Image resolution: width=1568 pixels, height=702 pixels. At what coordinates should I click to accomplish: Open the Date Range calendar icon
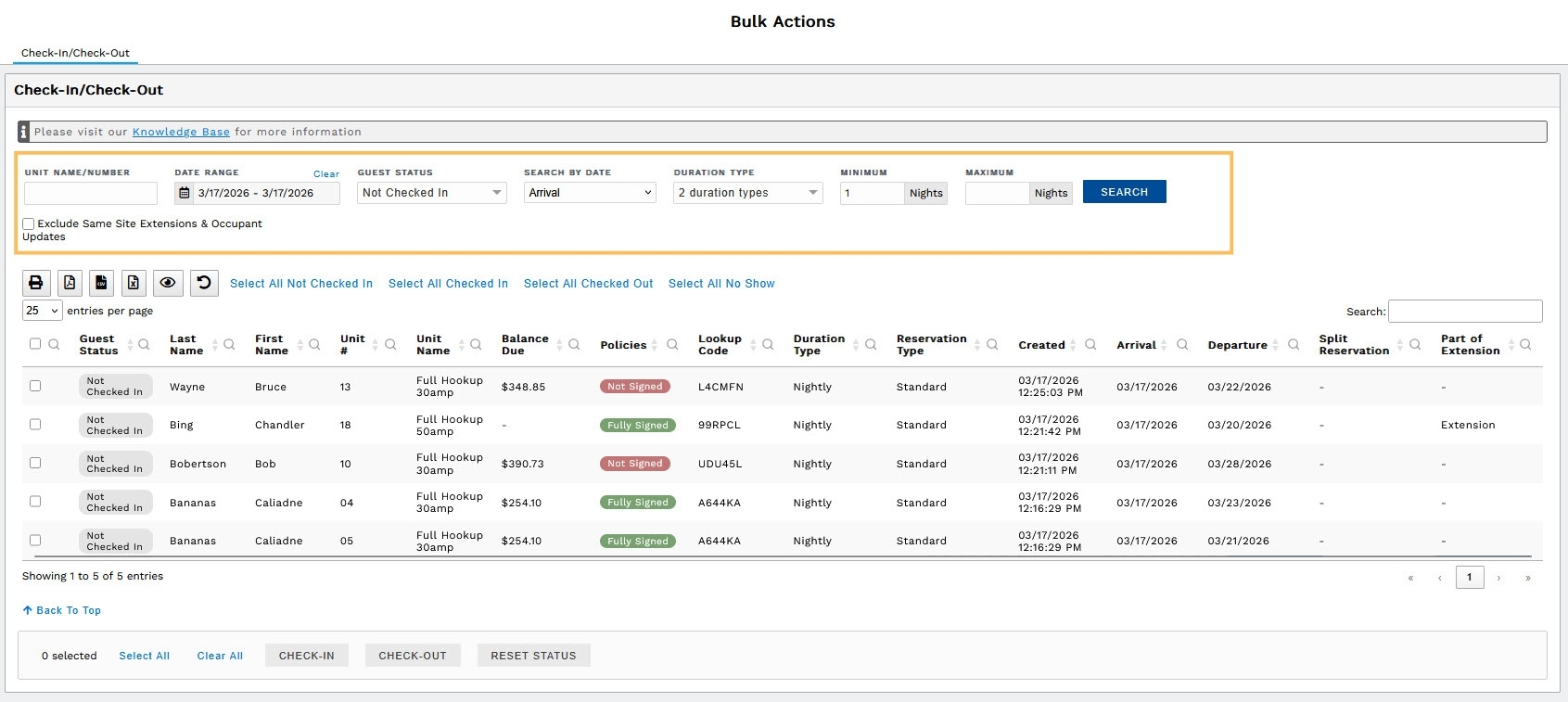185,193
